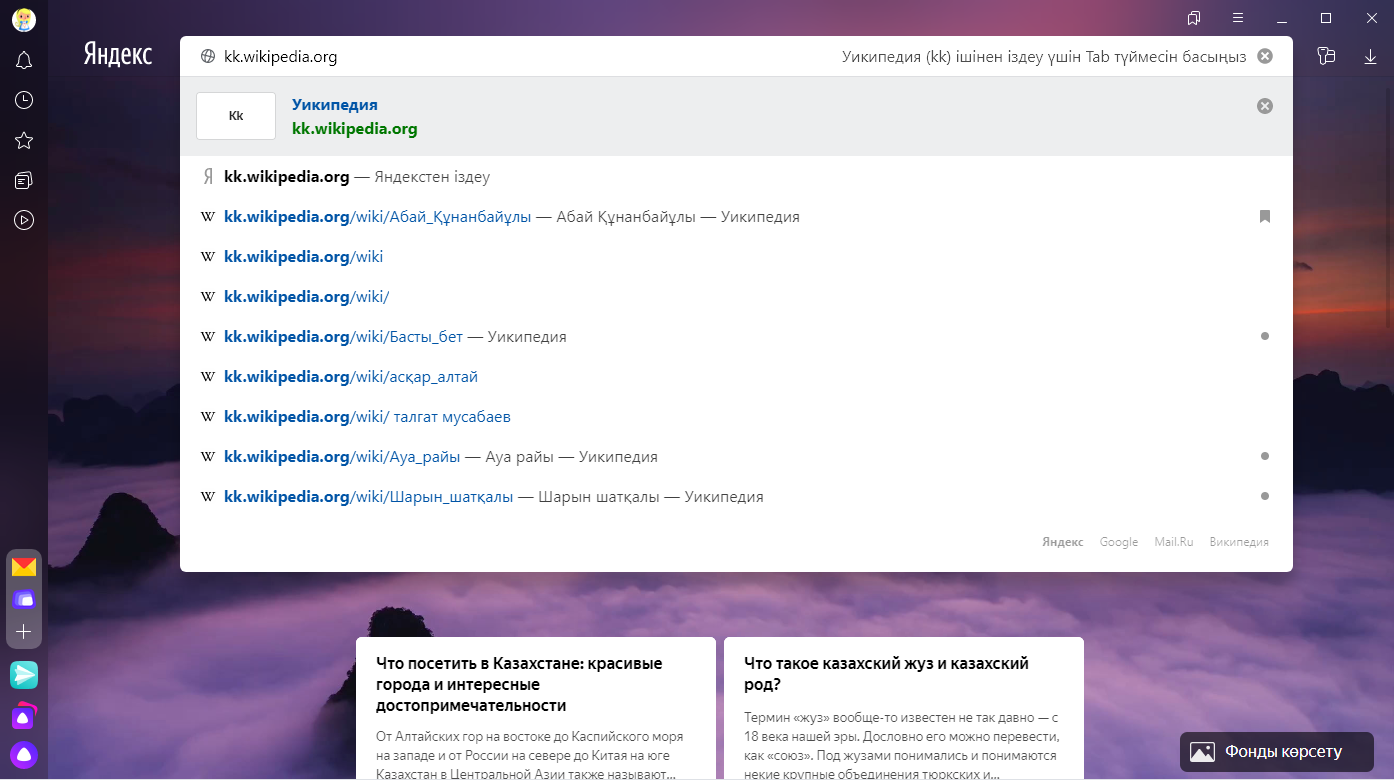
Task: Open the collections icon in sidebar
Action: pyautogui.click(x=24, y=180)
